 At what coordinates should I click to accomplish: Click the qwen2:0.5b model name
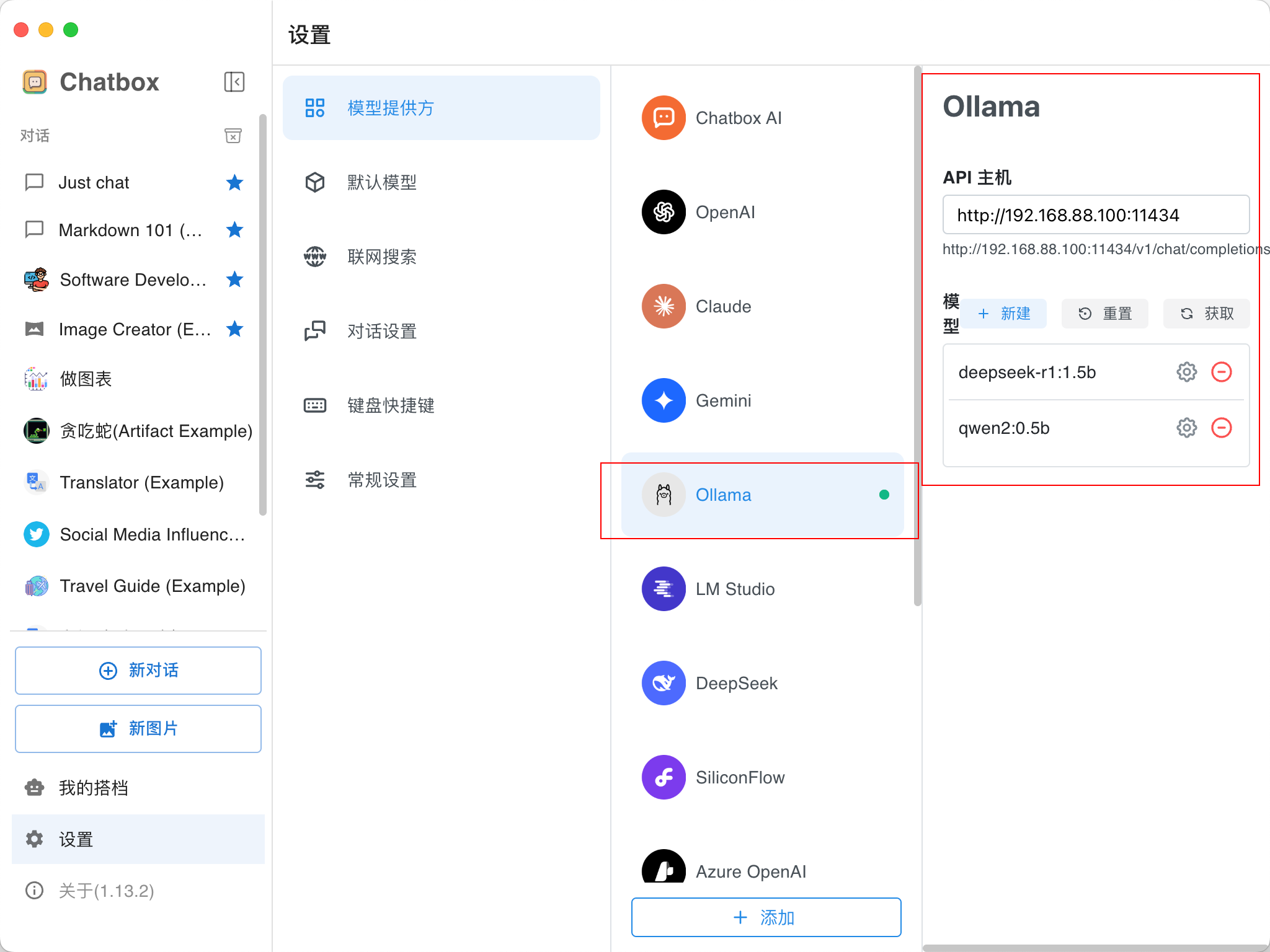point(1004,428)
